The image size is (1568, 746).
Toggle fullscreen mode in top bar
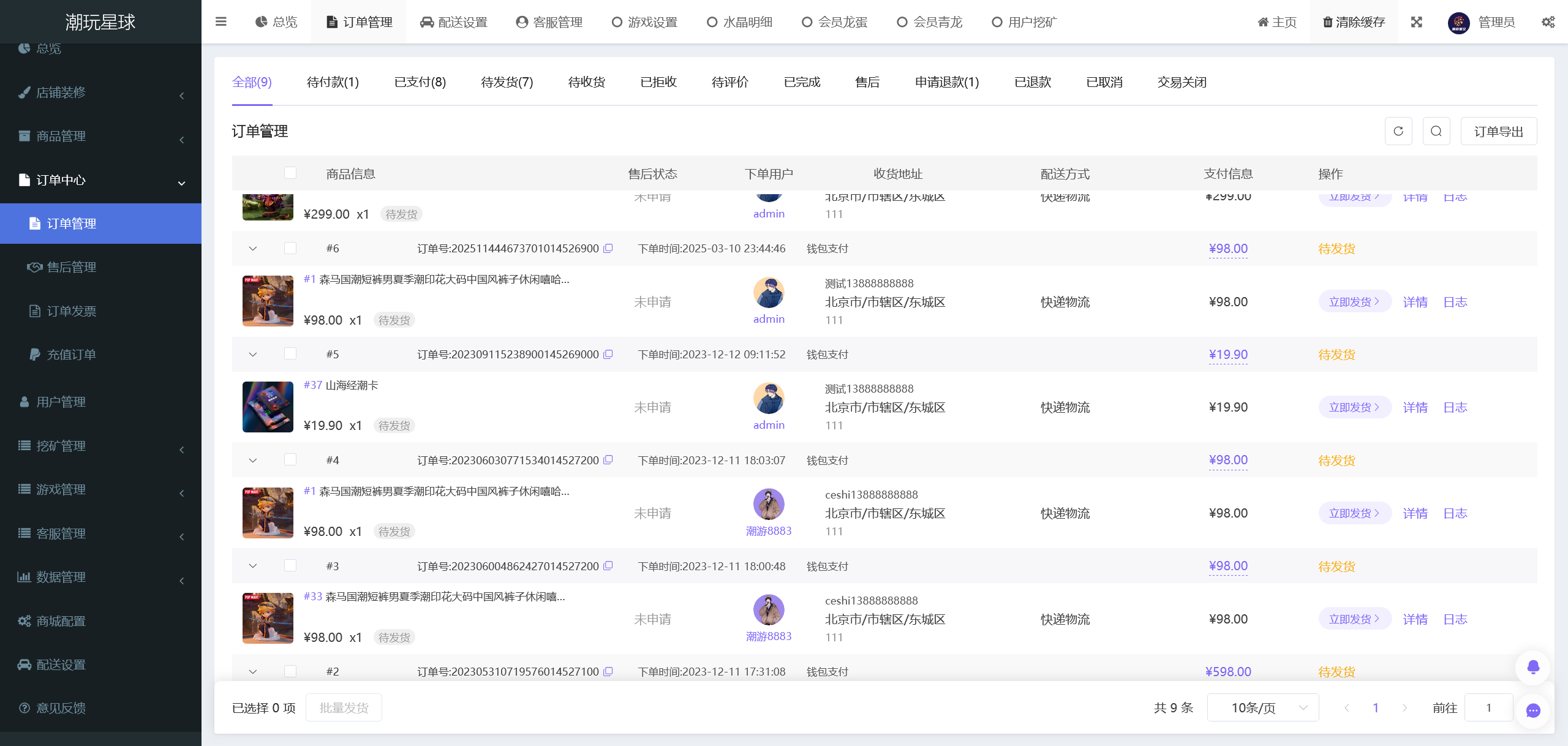pyautogui.click(x=1416, y=21)
